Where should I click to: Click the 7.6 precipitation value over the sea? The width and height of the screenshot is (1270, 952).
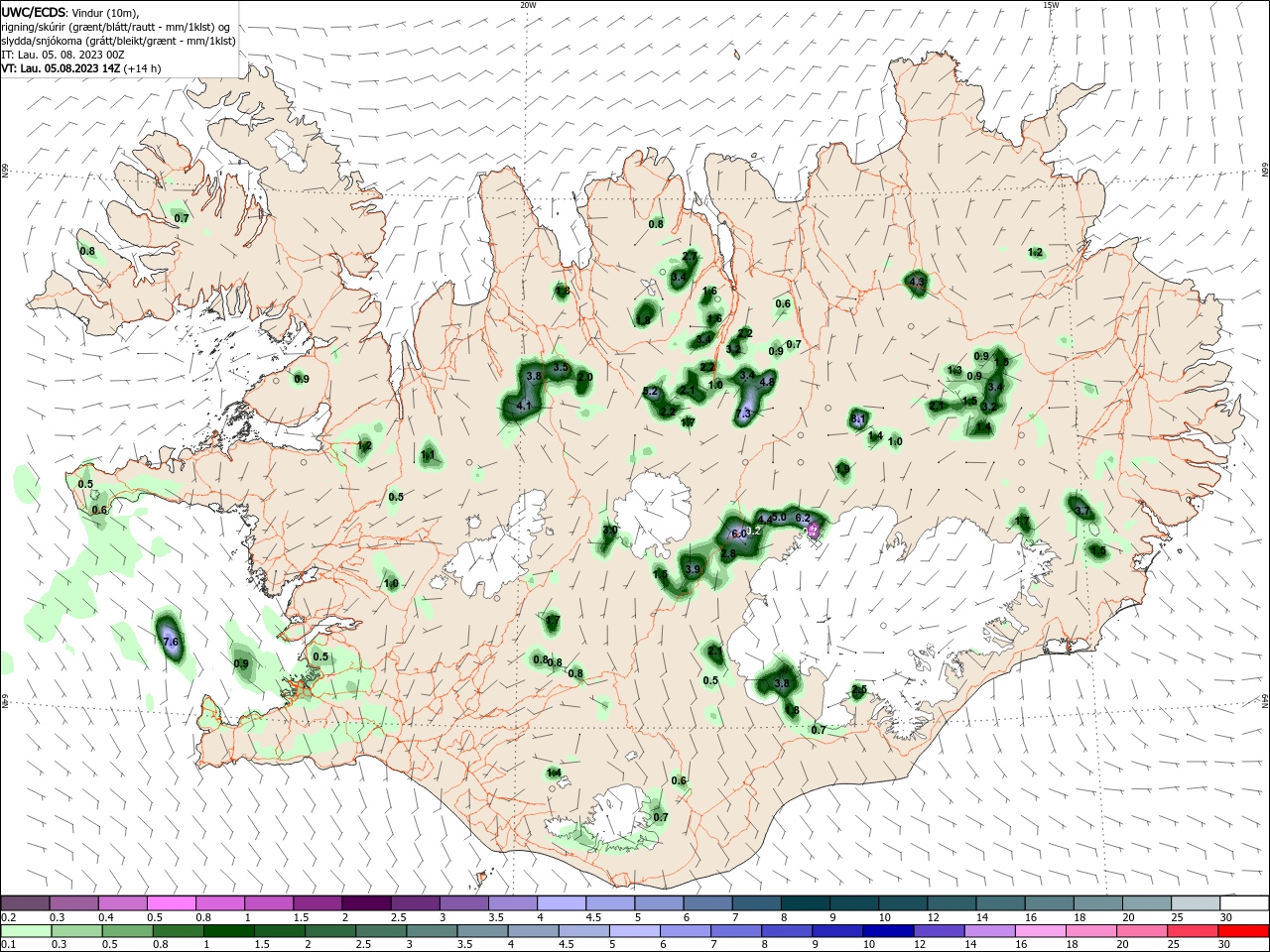coord(170,643)
